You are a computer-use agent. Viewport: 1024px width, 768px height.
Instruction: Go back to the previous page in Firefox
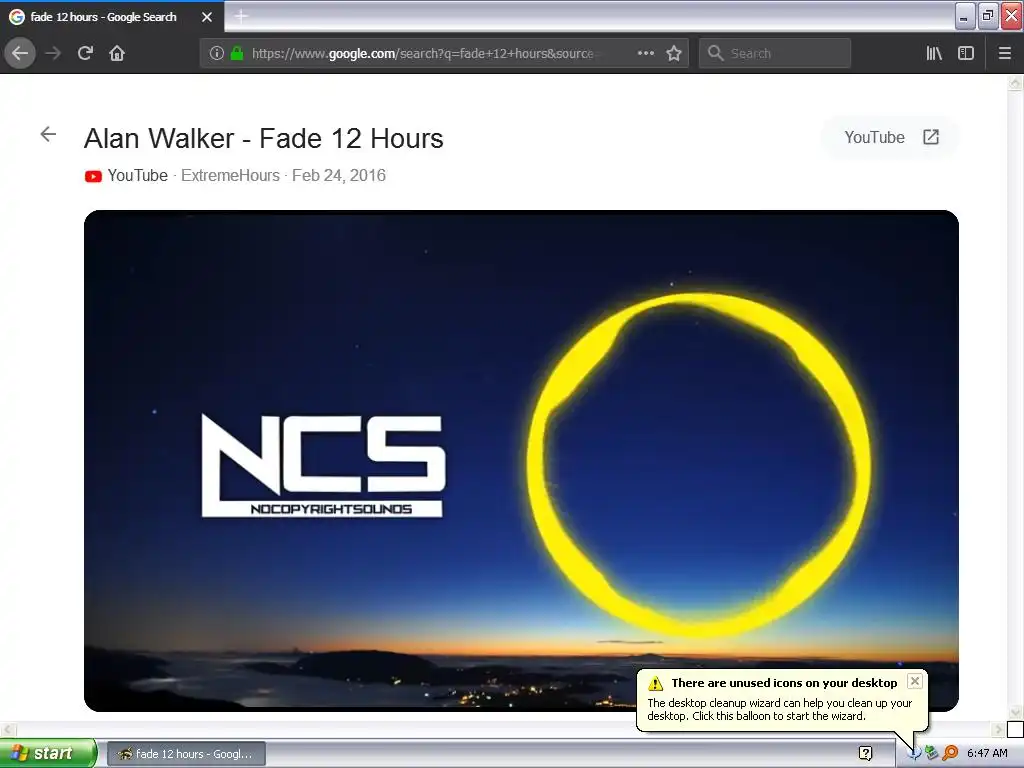(x=20, y=53)
